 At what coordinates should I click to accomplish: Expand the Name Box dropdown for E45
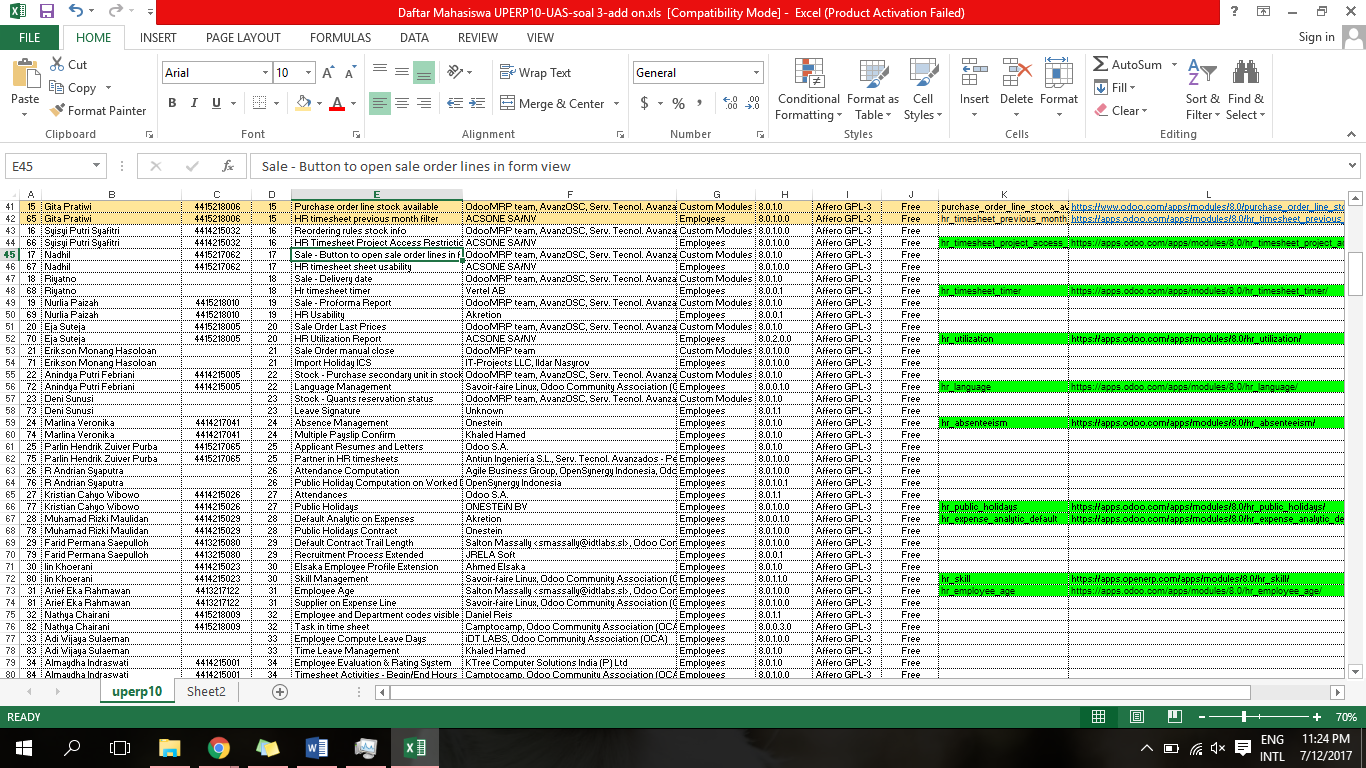pyautogui.click(x=97, y=166)
